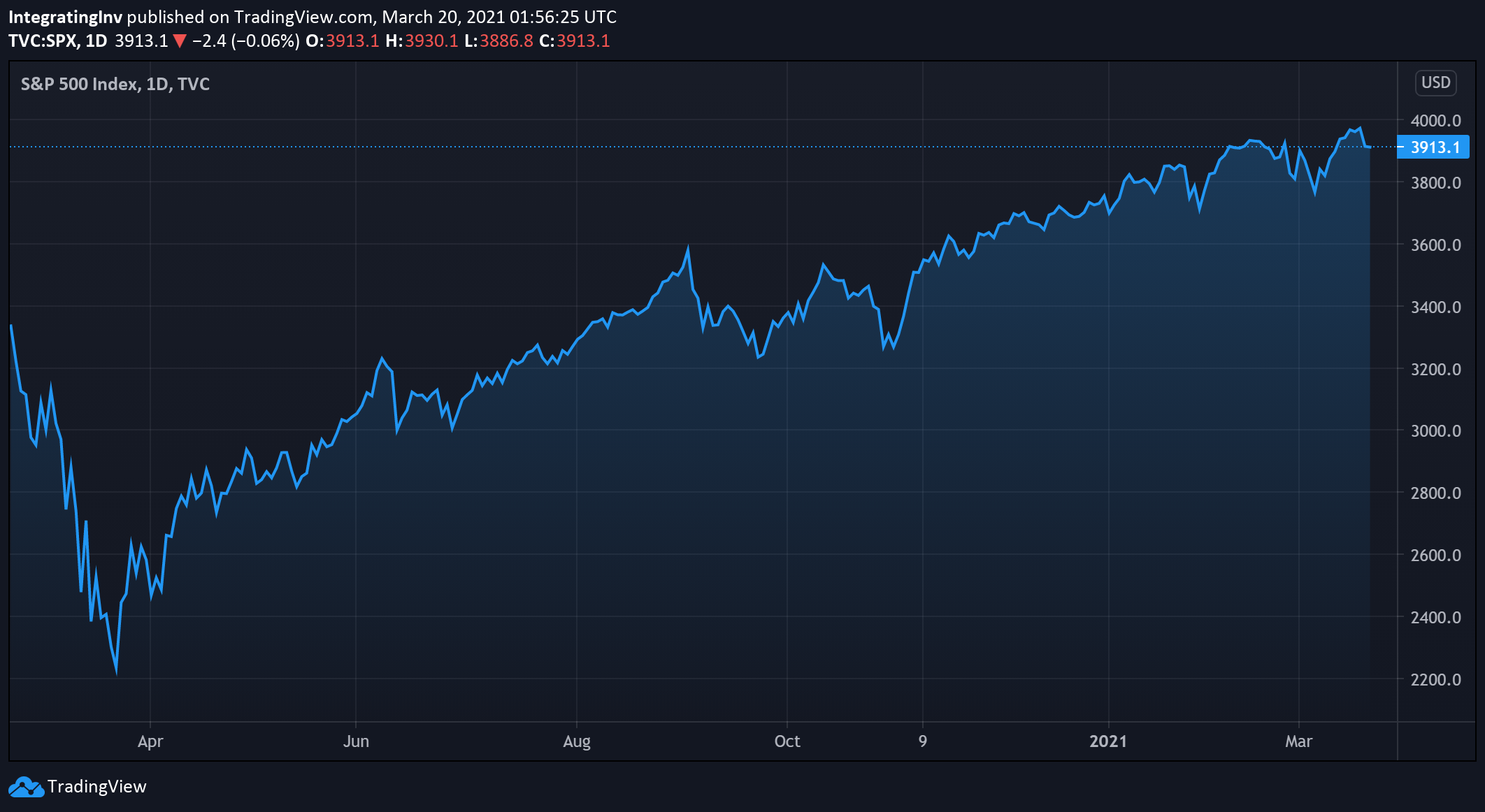Click the Mar marker on time axis
This screenshot has width=1485, height=812.
1298,741
